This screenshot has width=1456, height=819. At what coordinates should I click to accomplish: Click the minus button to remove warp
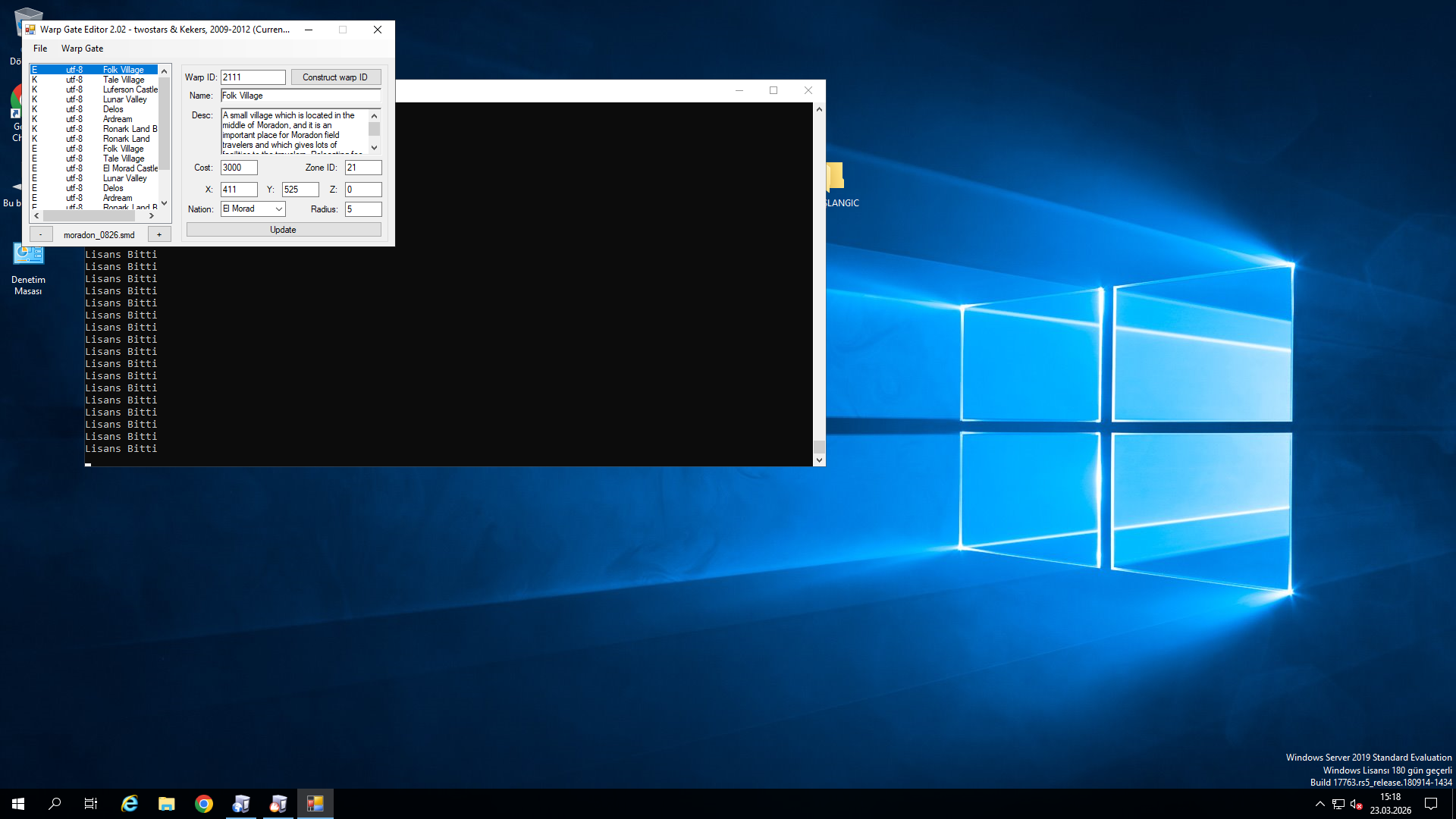tap(41, 234)
